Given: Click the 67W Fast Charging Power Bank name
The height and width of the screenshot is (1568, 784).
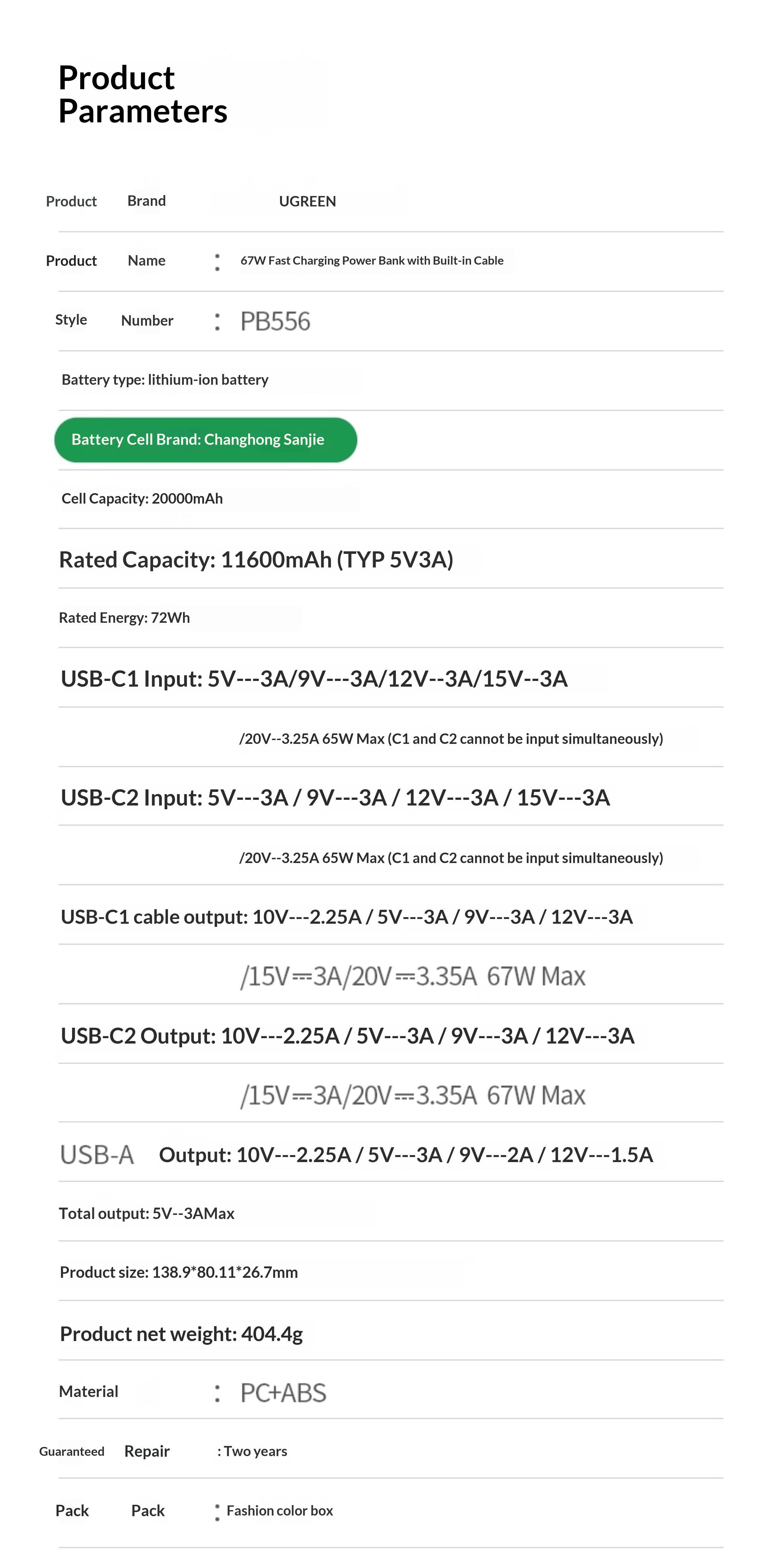Looking at the screenshot, I should (371, 260).
